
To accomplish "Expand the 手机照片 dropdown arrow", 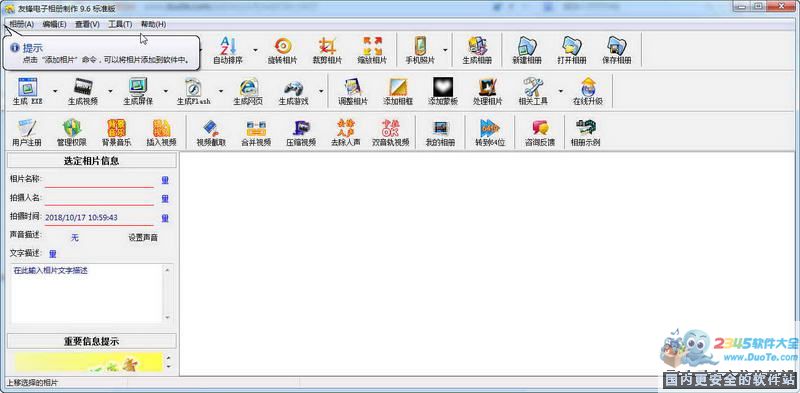I will [x=445, y=50].
